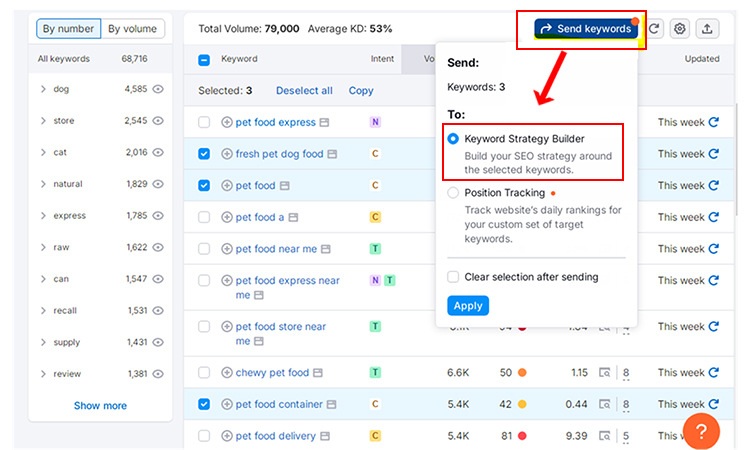Enable Clear selection after sending
This screenshot has height=450, width=750.
[x=453, y=277]
